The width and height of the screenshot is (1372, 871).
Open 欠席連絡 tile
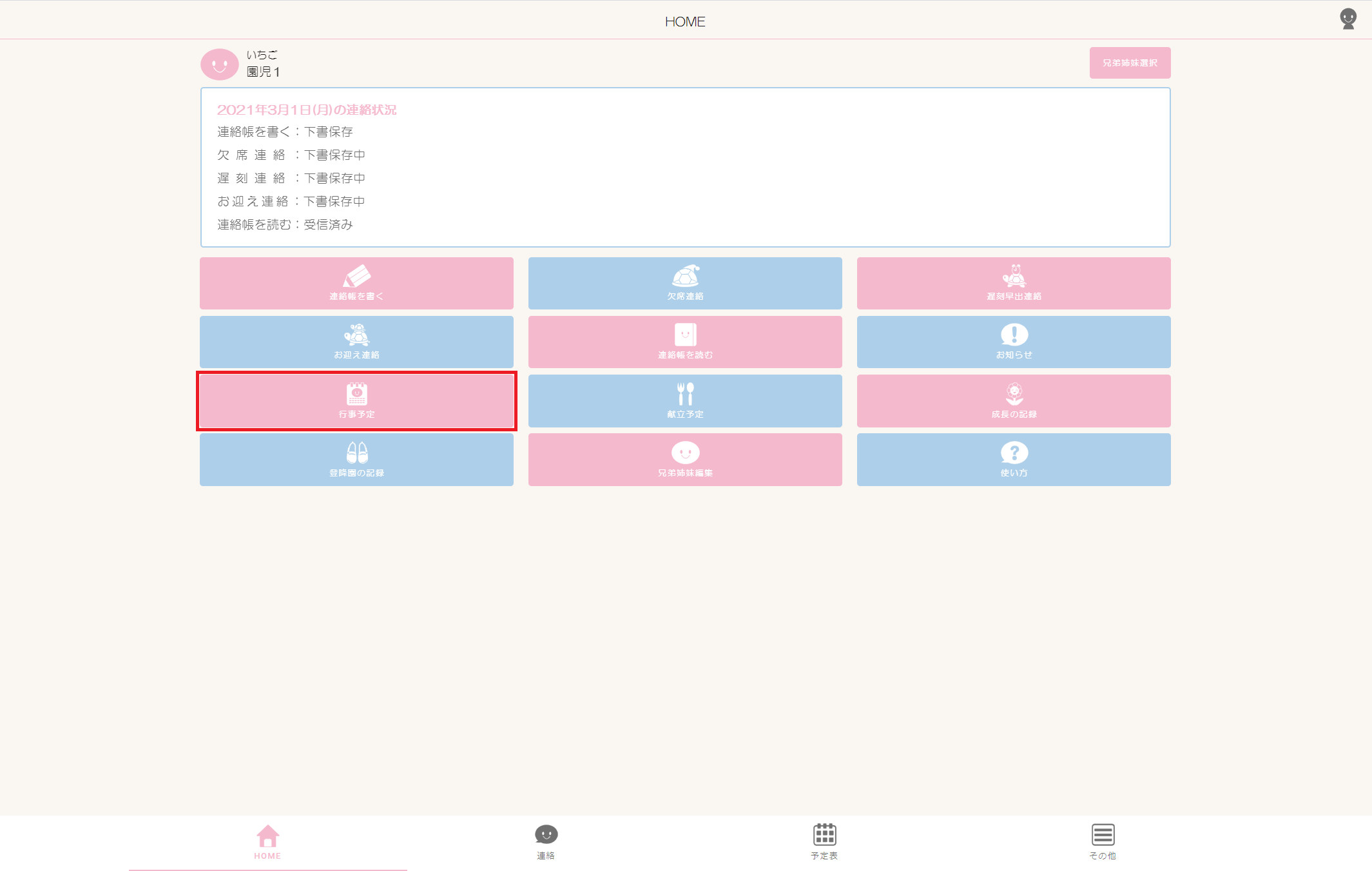(x=685, y=283)
